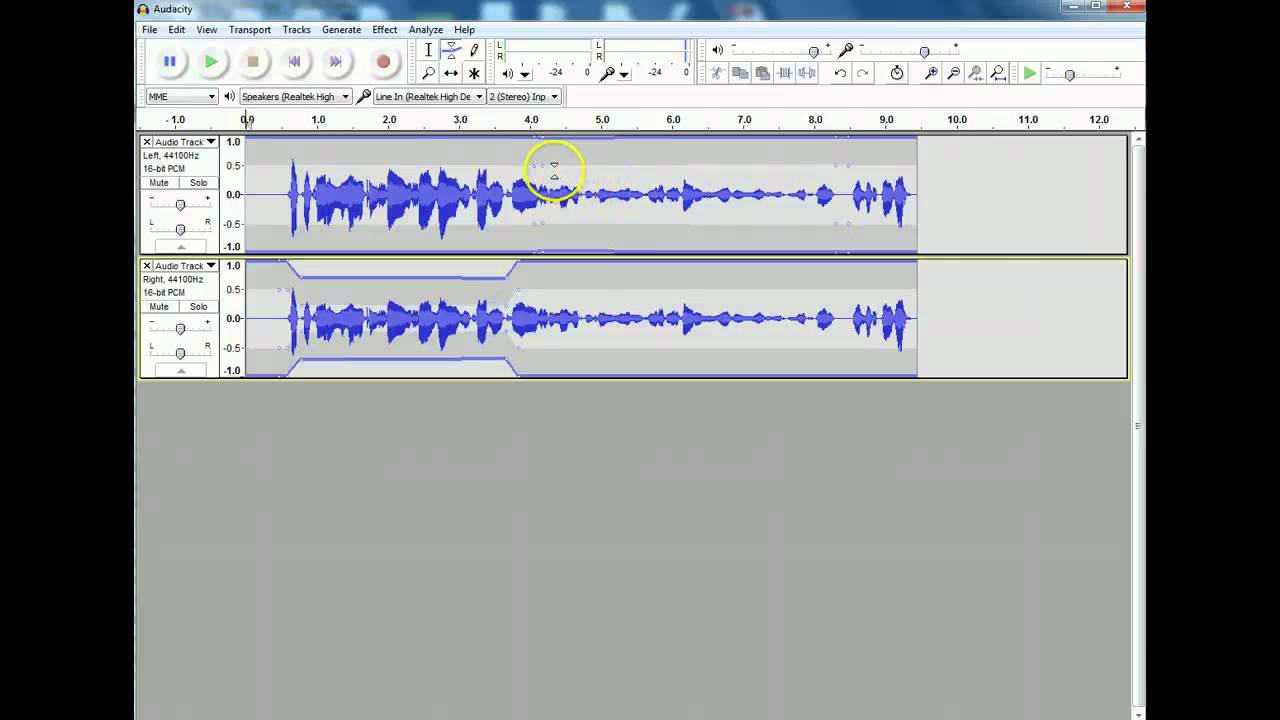Select the Multi-Tool mode asterisk
This screenshot has height=720, width=1280.
474,73
